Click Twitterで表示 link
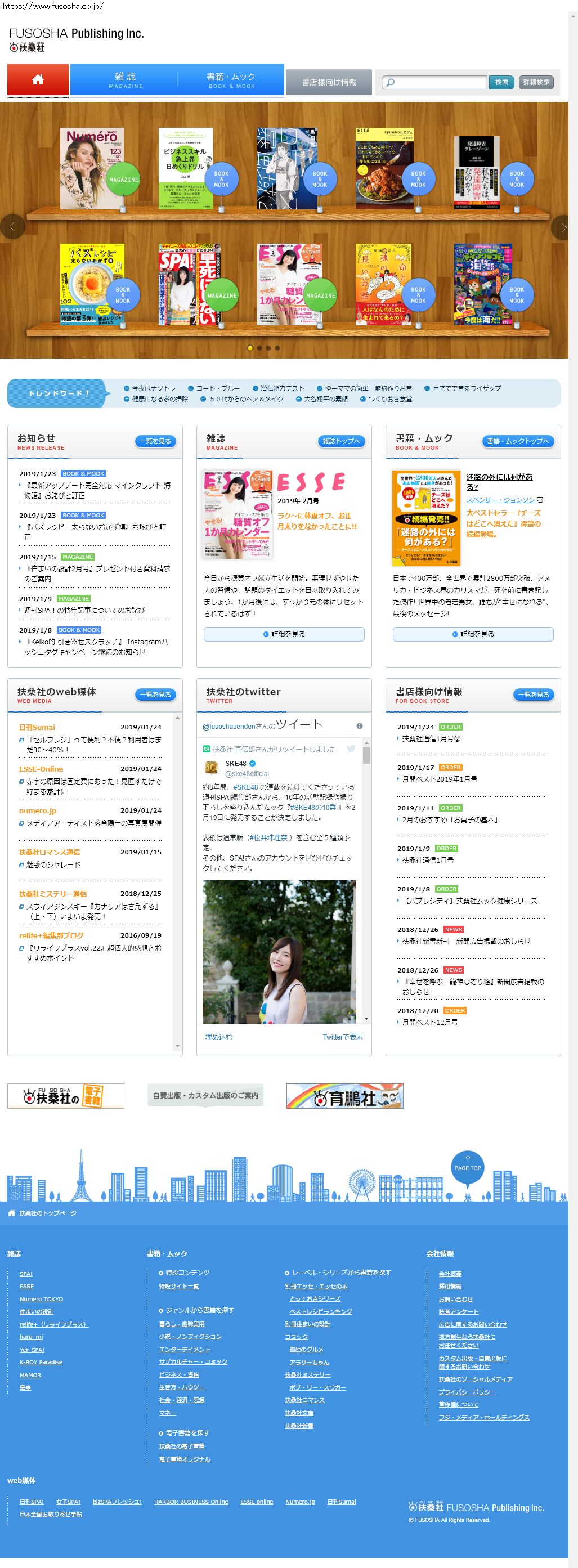 click(343, 1037)
